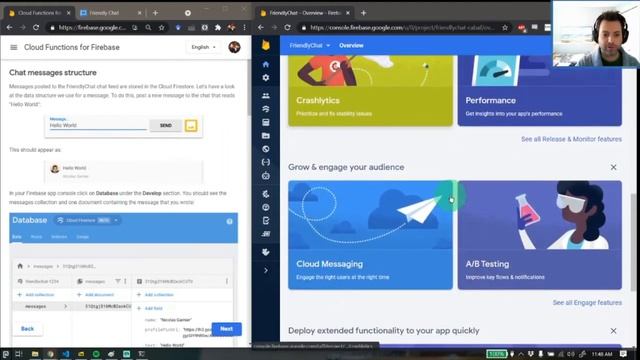Select the Overview tab in console header
The width and height of the screenshot is (640, 360).
tap(351, 46)
